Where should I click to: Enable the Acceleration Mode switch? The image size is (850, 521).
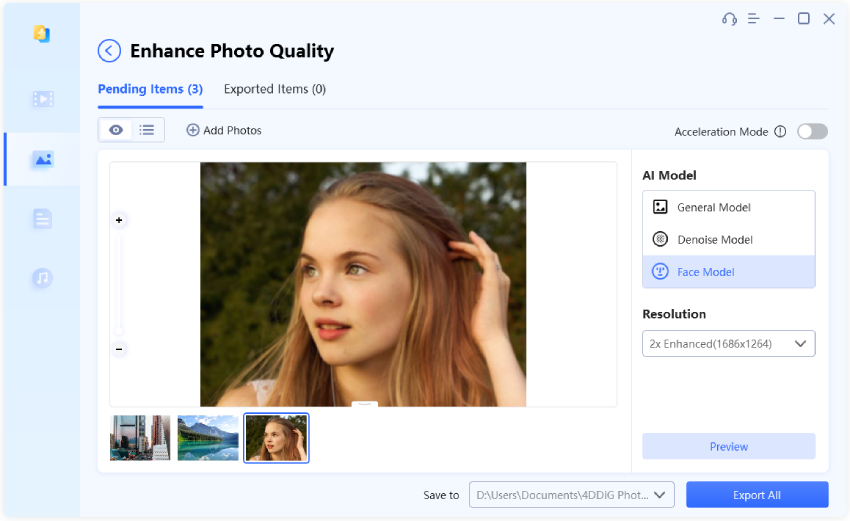coord(812,132)
